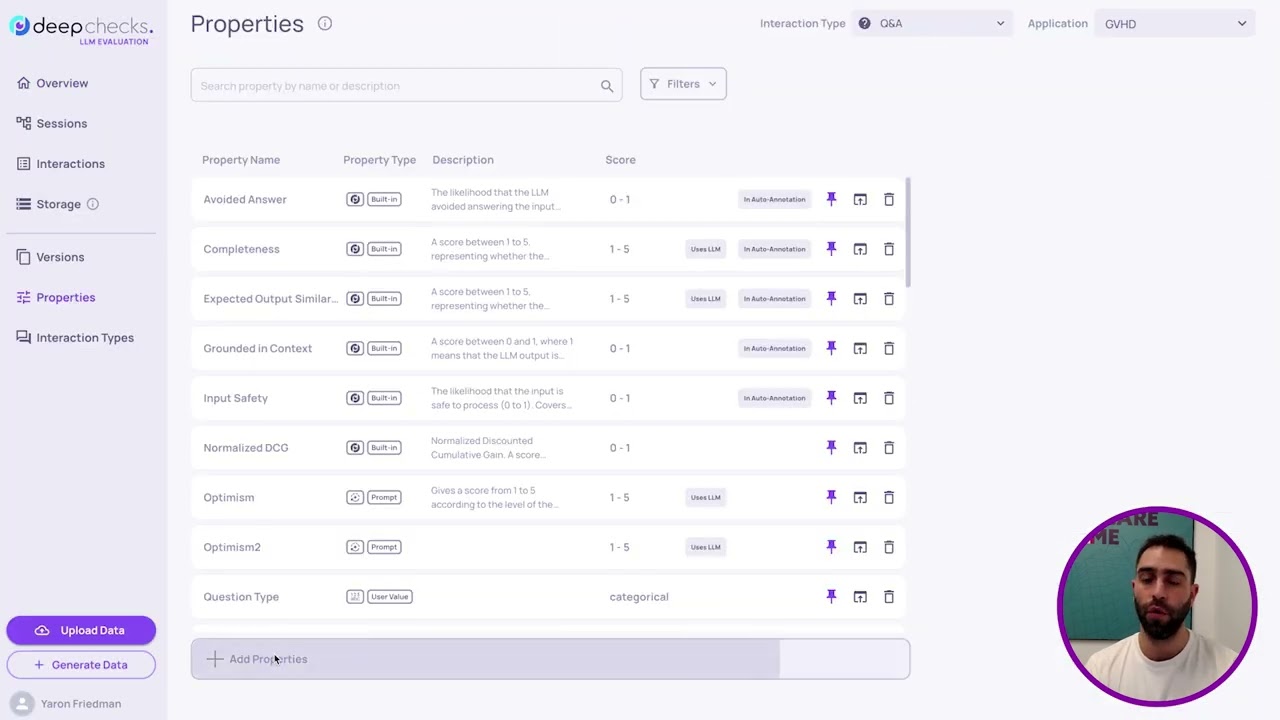Viewport: 1280px width, 720px height.
Task: Open the window icon for Optimism2
Action: click(860, 547)
